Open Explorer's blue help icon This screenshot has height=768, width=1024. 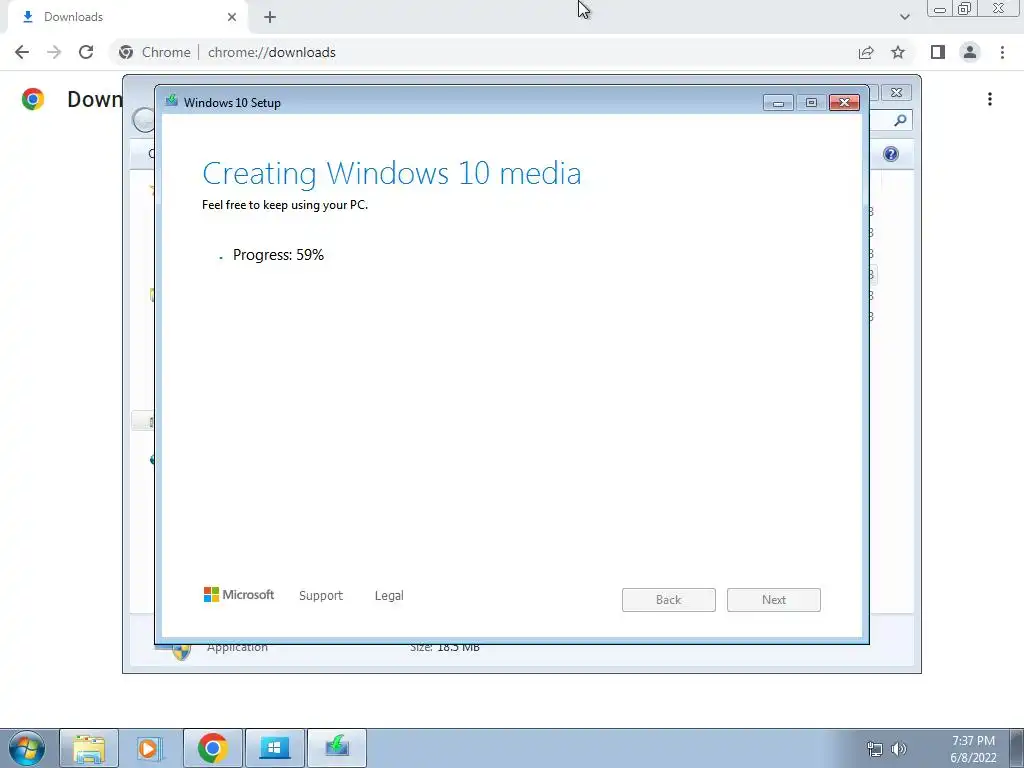pyautogui.click(x=891, y=154)
